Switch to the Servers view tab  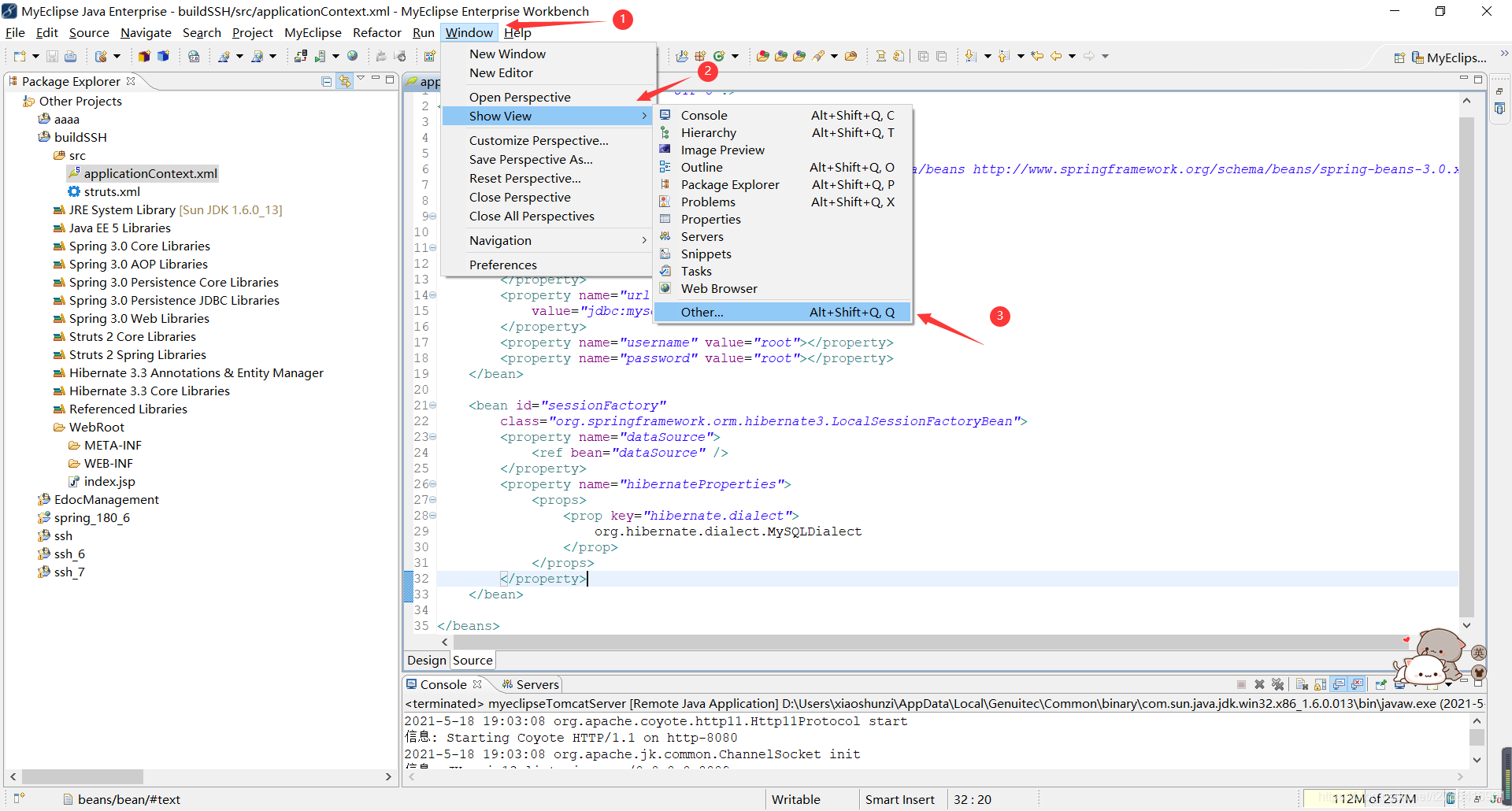click(531, 684)
